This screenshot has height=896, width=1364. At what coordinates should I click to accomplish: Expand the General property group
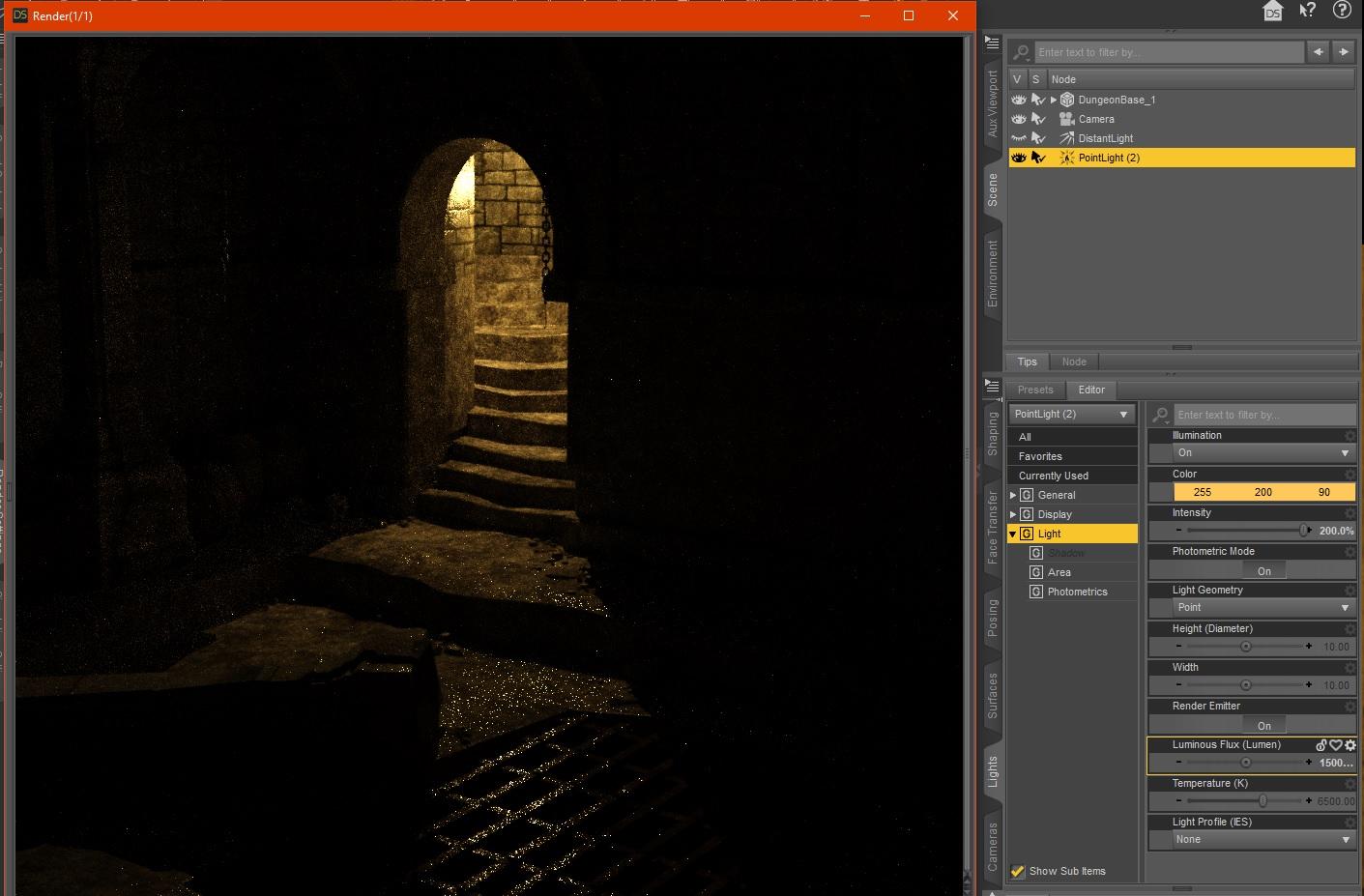coord(1013,495)
